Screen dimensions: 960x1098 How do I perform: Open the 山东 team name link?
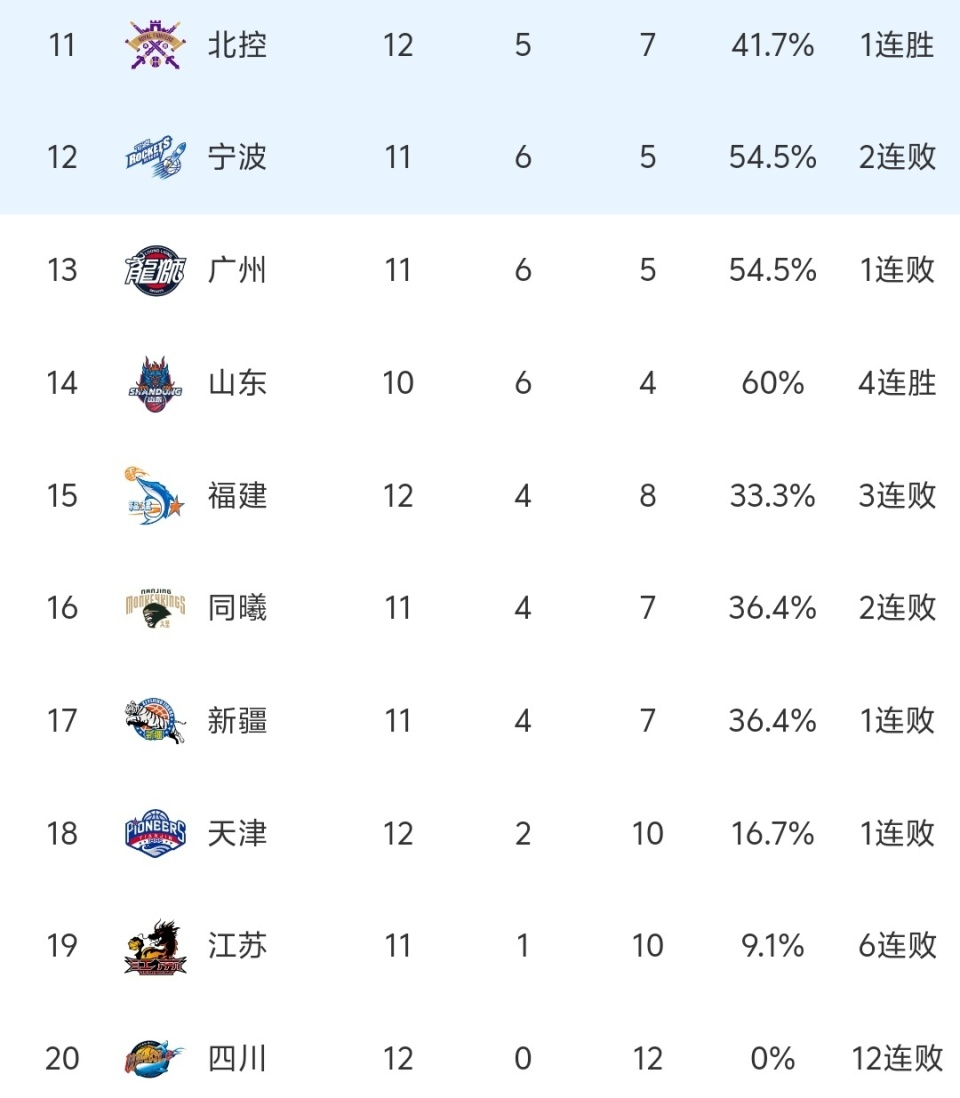click(238, 383)
